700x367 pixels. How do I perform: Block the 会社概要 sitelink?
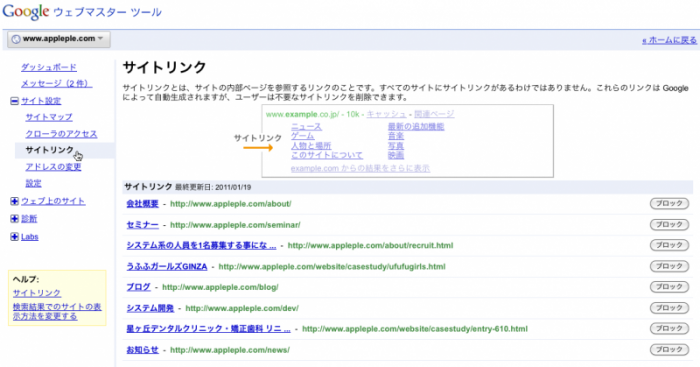(x=669, y=204)
